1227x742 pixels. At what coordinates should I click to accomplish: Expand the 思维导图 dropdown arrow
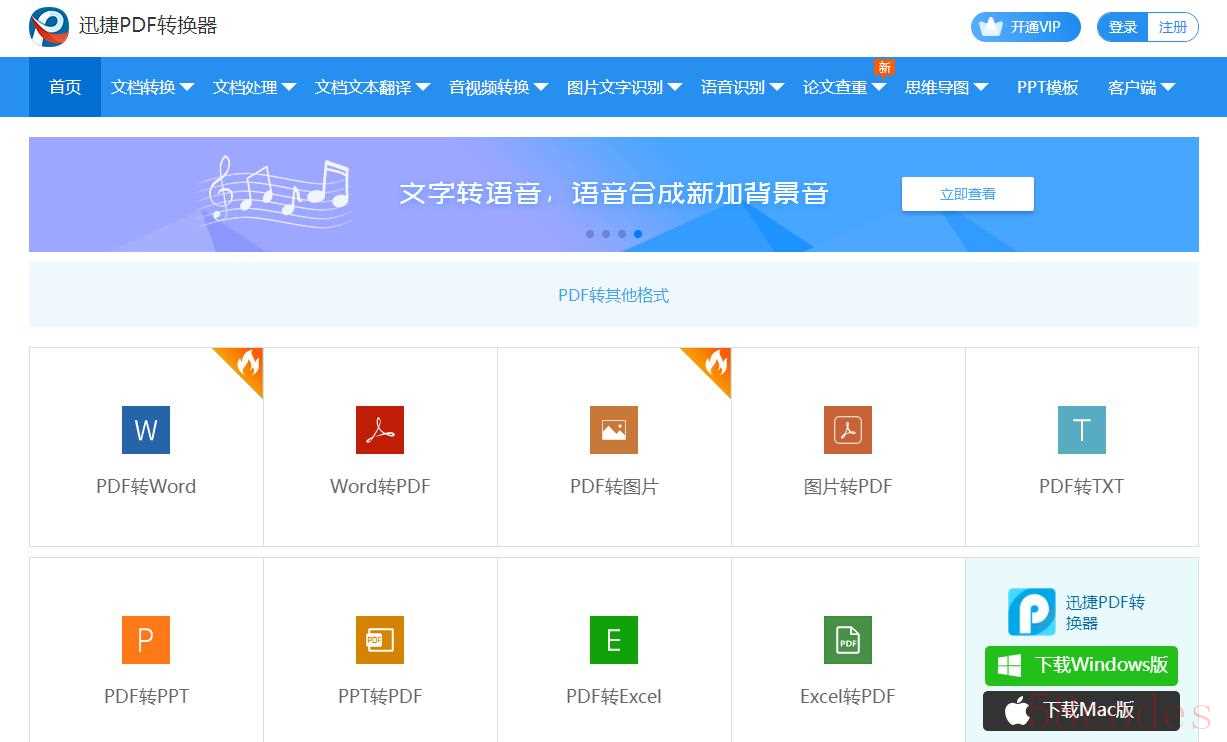[x=981, y=87]
